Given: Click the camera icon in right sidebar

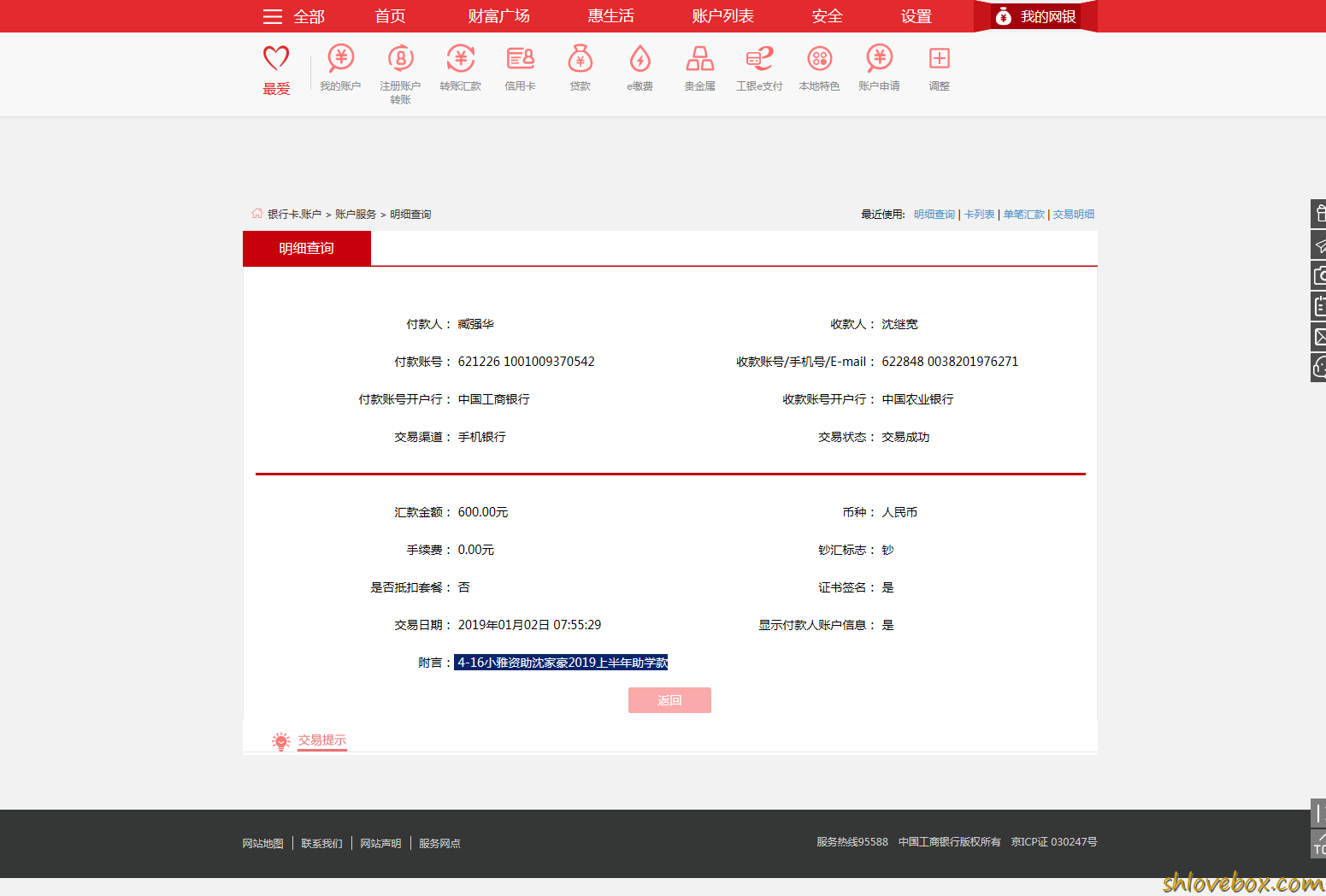Looking at the screenshot, I should (x=1318, y=275).
